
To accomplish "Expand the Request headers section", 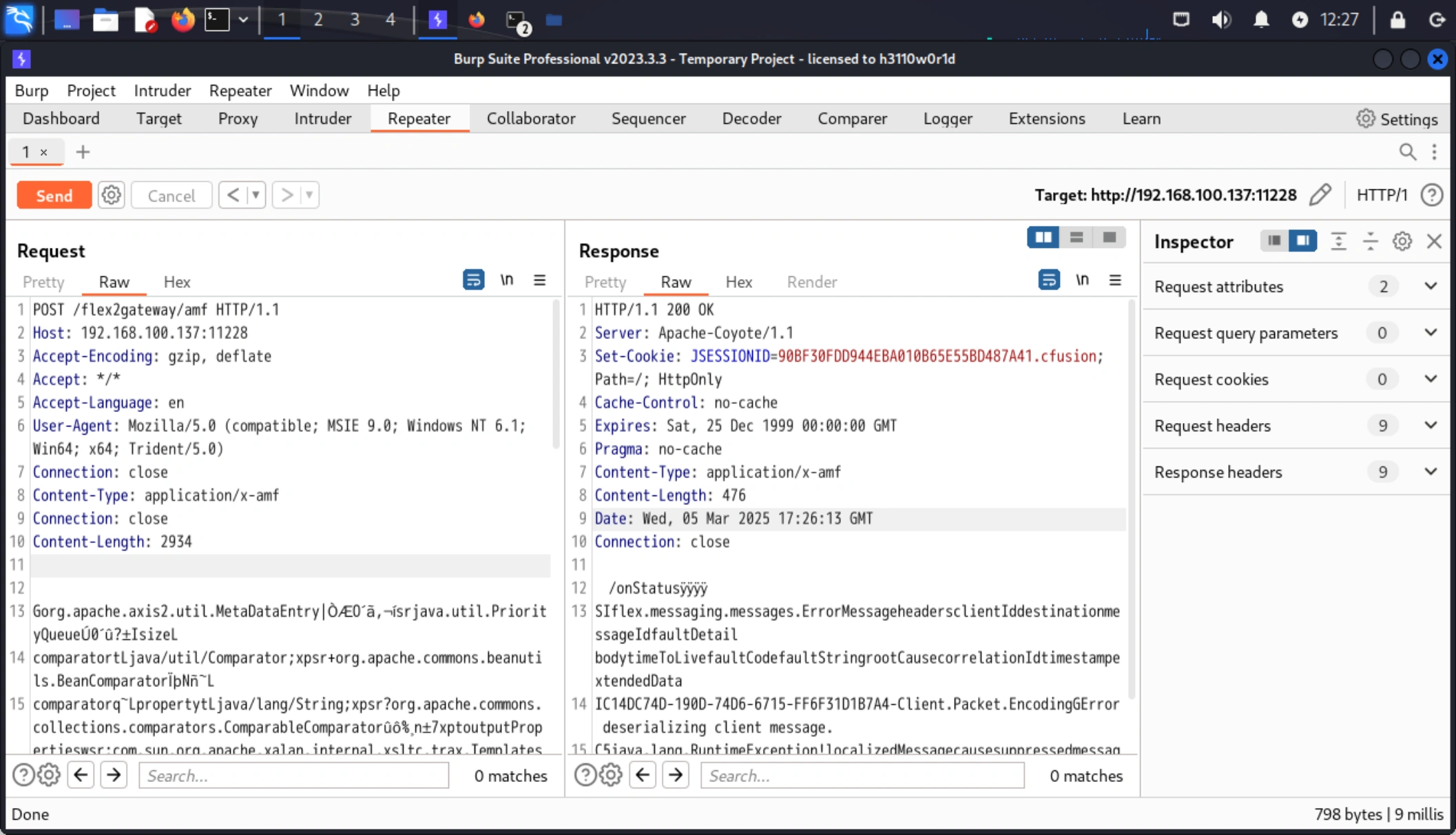I will [1431, 425].
